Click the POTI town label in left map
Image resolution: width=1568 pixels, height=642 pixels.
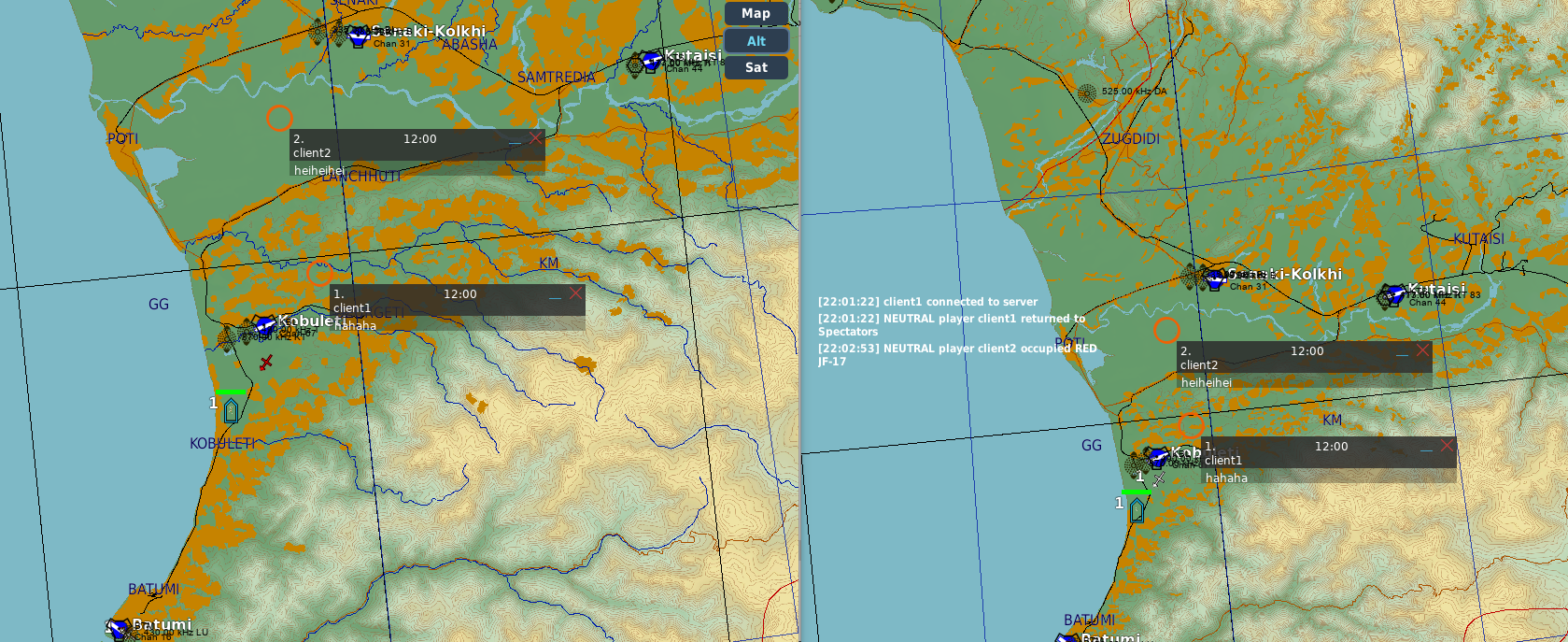tap(122, 139)
